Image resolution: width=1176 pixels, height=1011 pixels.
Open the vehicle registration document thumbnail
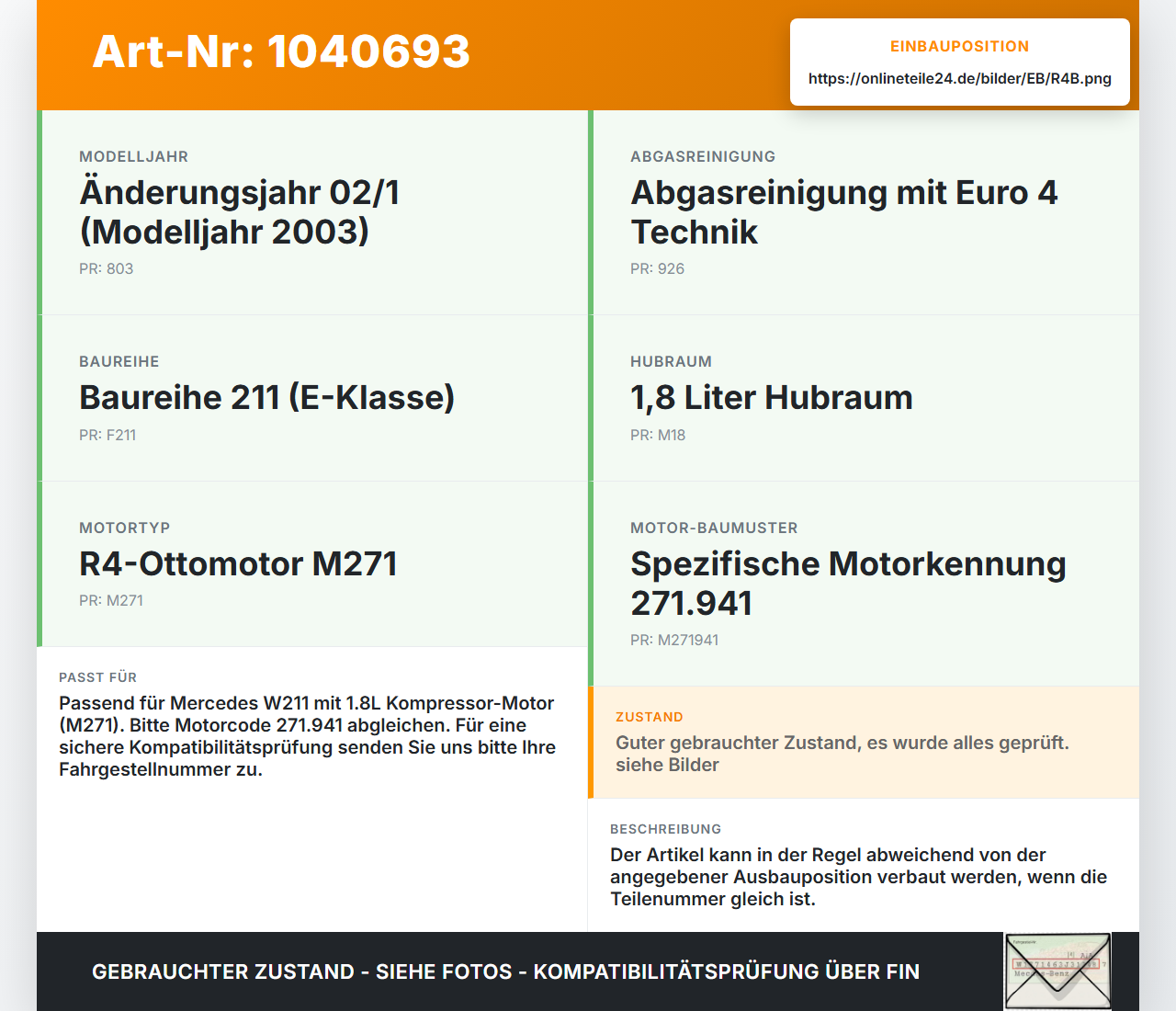coord(1058,971)
